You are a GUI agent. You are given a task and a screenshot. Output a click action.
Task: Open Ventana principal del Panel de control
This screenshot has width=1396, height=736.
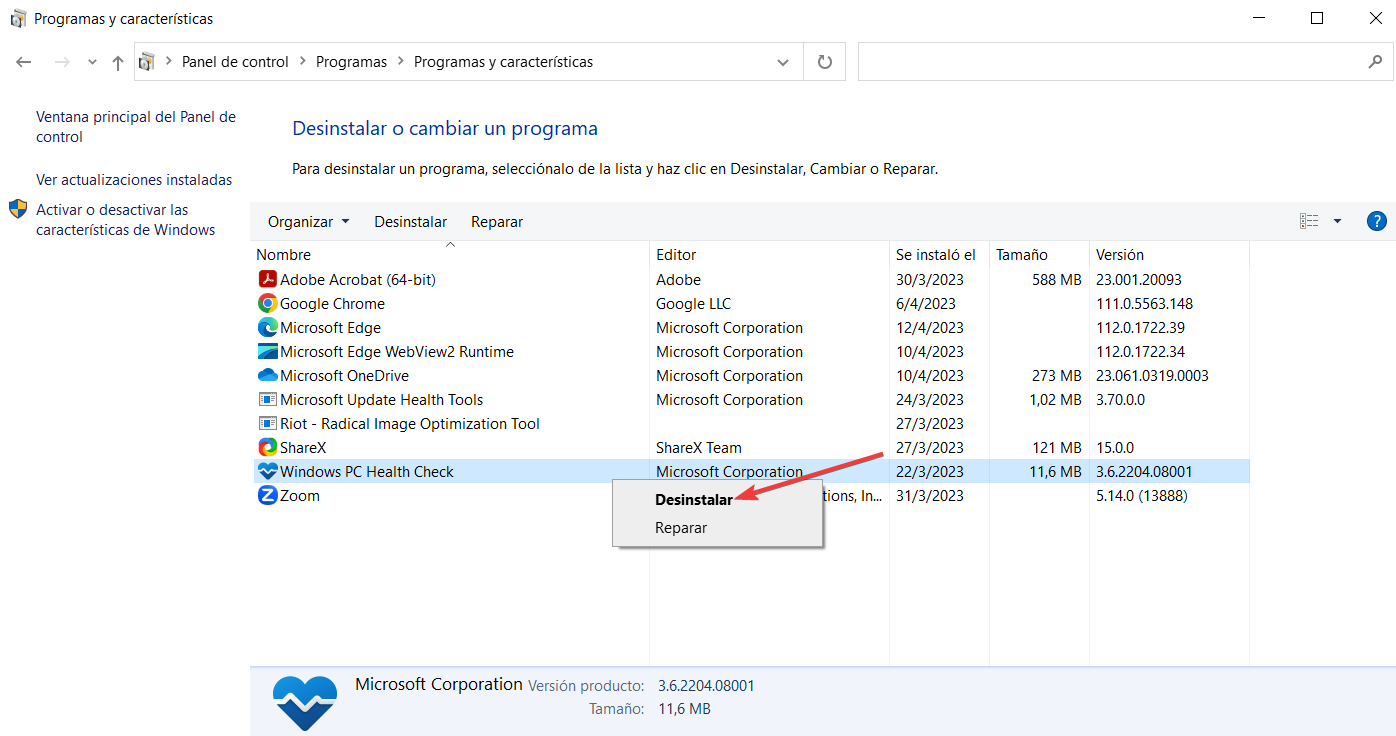click(x=136, y=127)
